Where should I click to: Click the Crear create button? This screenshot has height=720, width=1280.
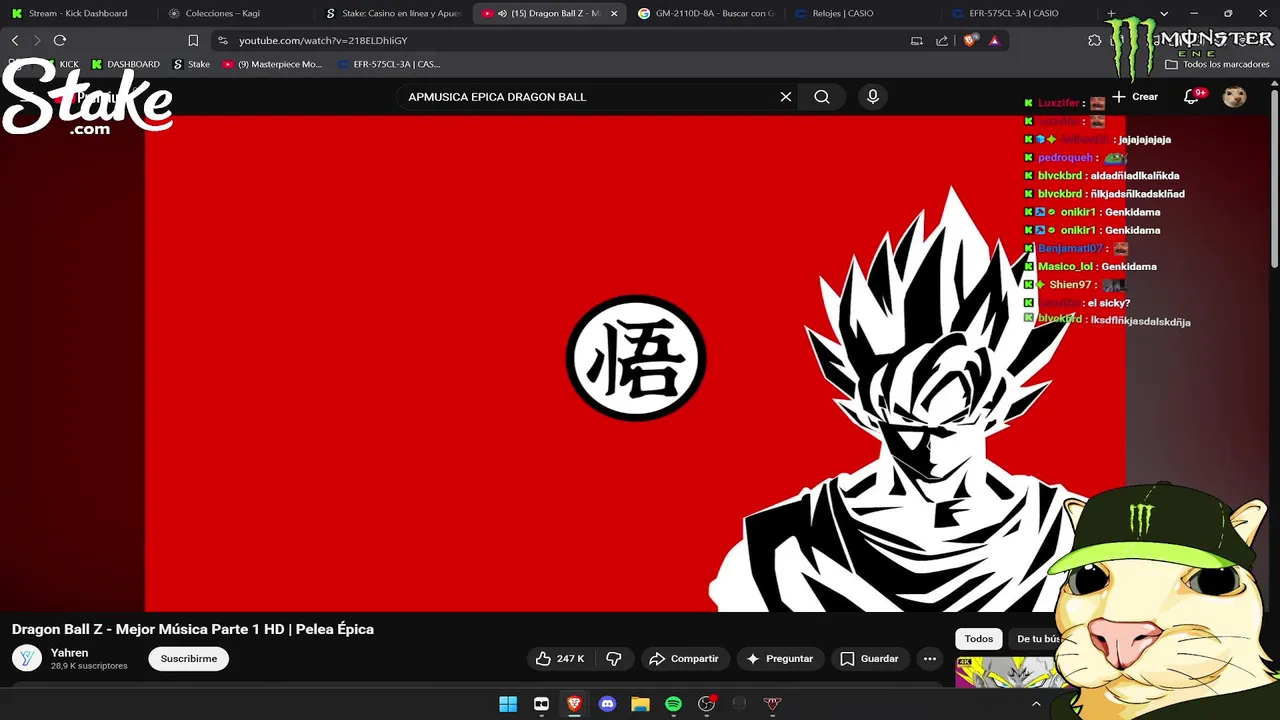(x=1135, y=97)
